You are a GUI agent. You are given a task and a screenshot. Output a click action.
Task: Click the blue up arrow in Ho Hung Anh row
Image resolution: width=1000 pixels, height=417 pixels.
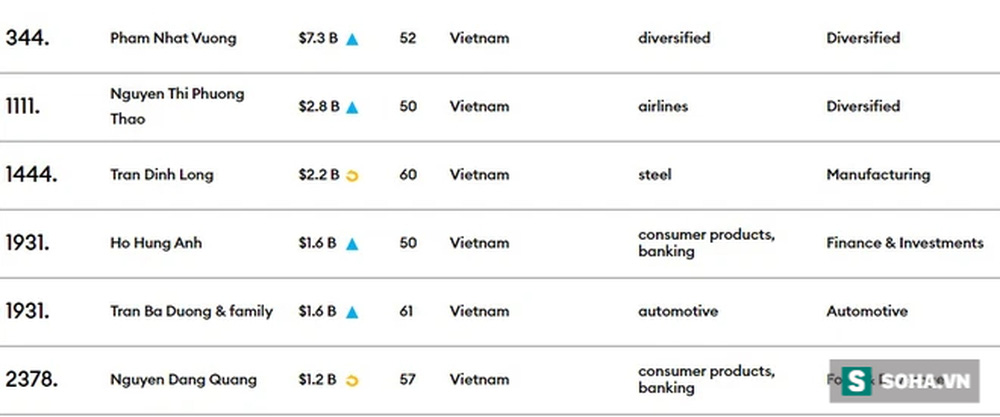pos(352,243)
